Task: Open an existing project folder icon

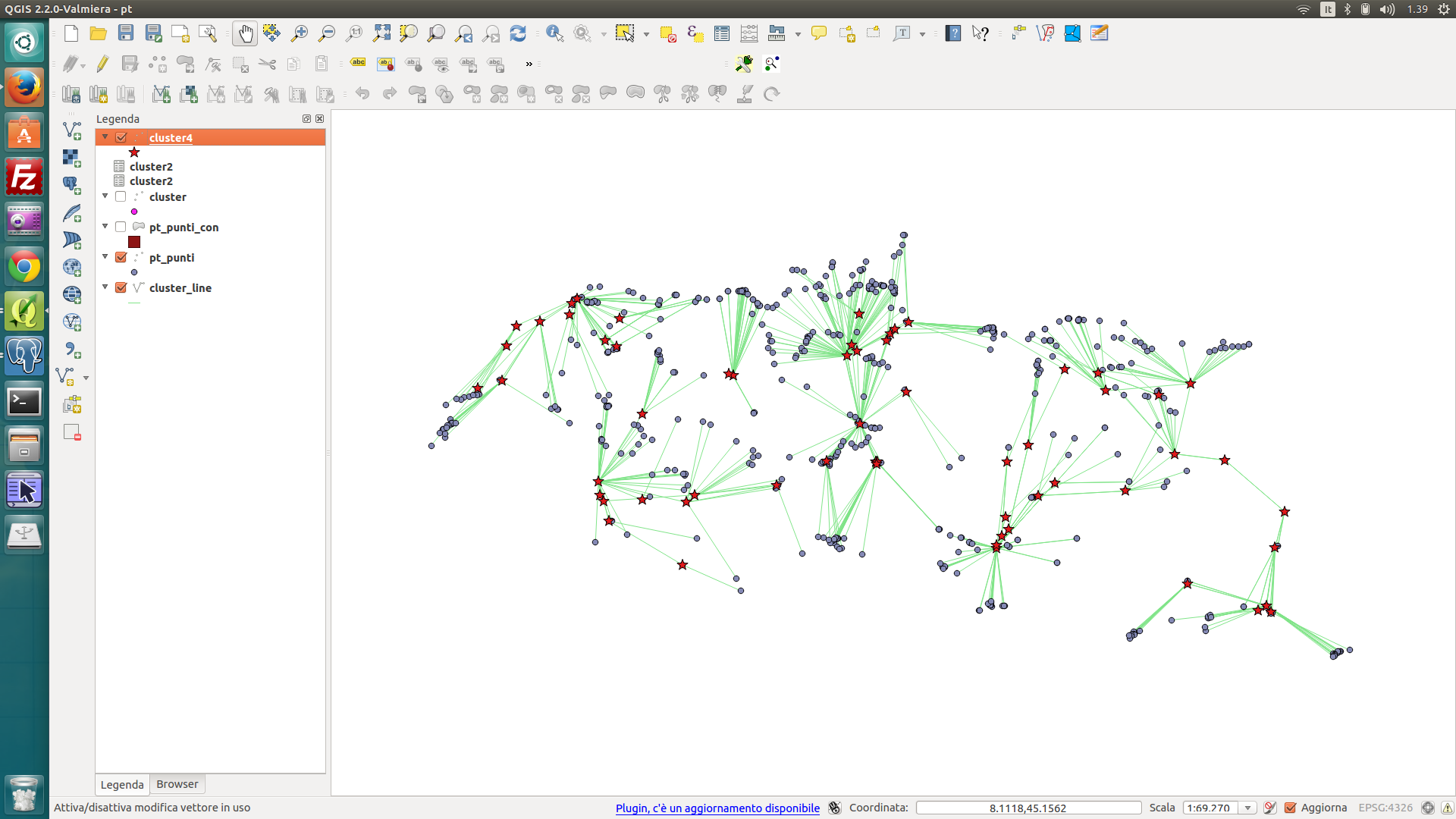Action: (98, 33)
